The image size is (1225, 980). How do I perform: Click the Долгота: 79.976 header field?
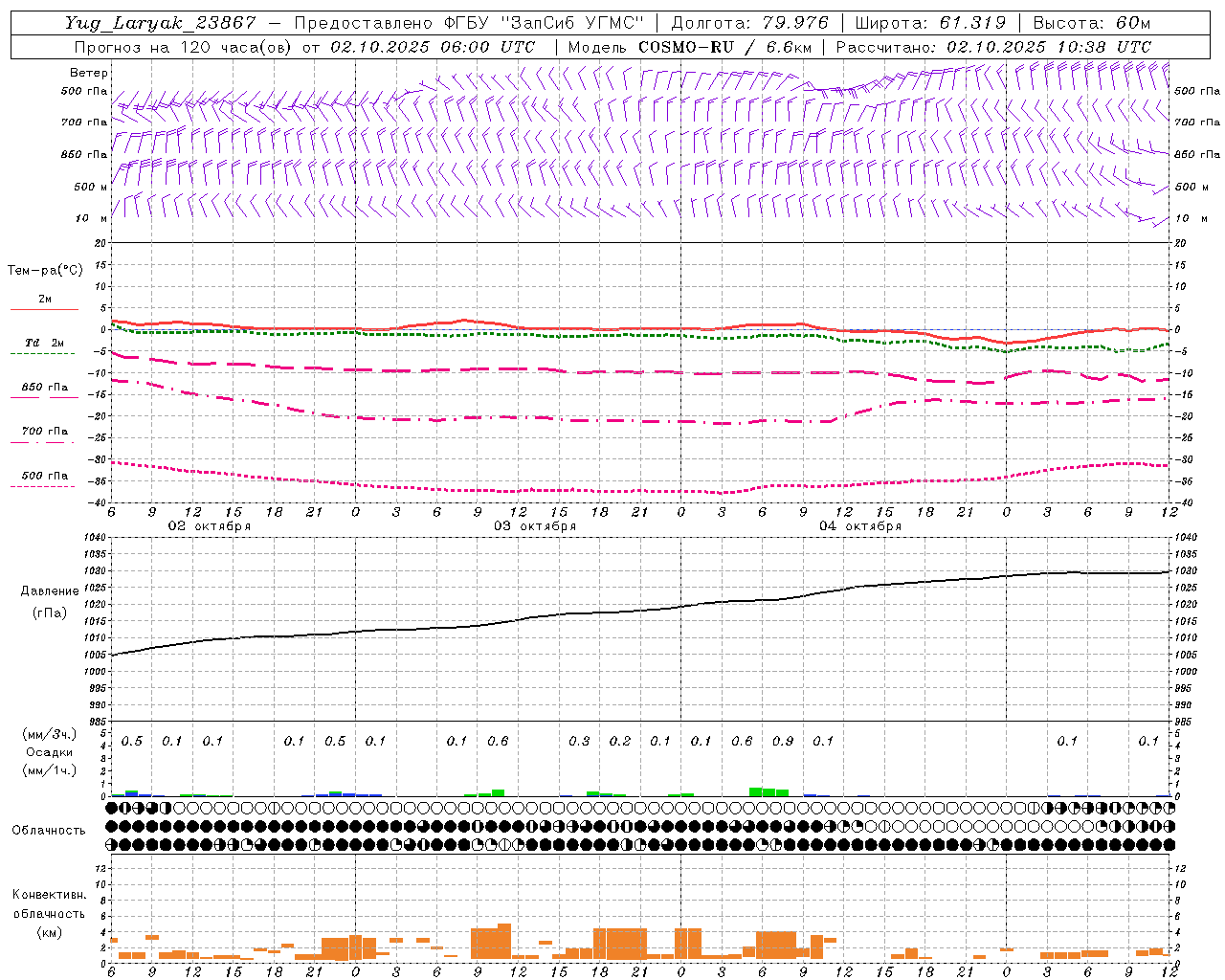(750, 23)
